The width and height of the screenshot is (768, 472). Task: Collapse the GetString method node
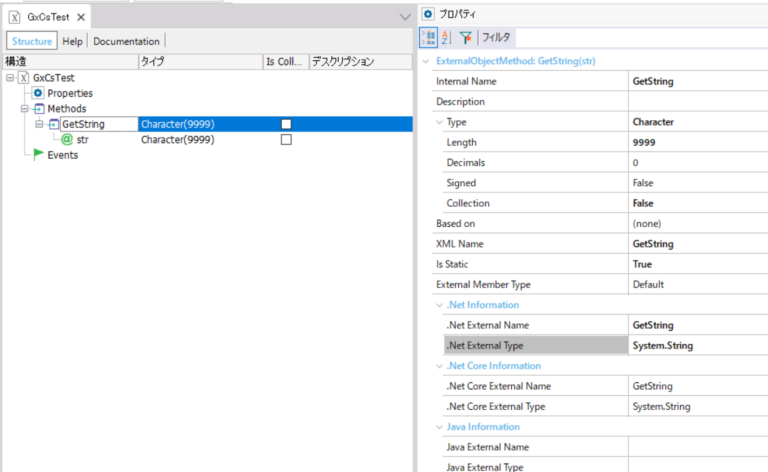point(40,124)
